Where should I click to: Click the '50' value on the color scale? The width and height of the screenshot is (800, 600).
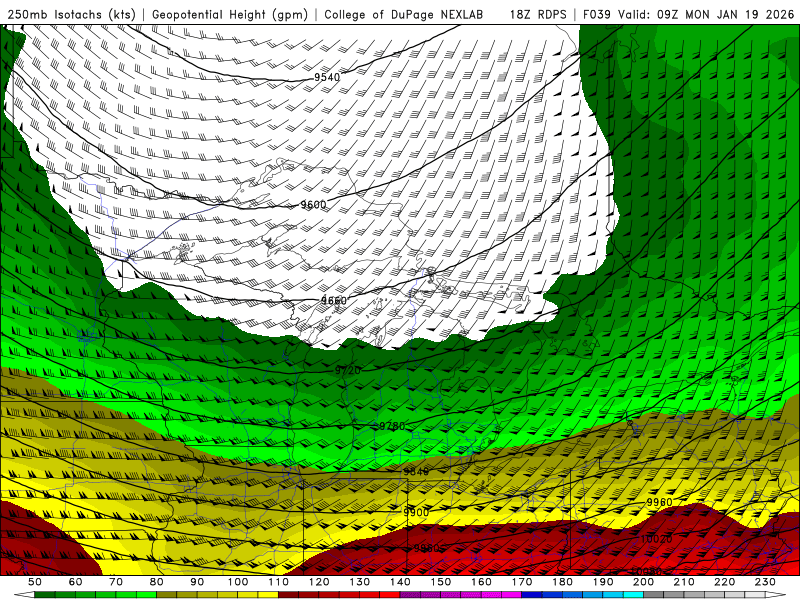35,582
